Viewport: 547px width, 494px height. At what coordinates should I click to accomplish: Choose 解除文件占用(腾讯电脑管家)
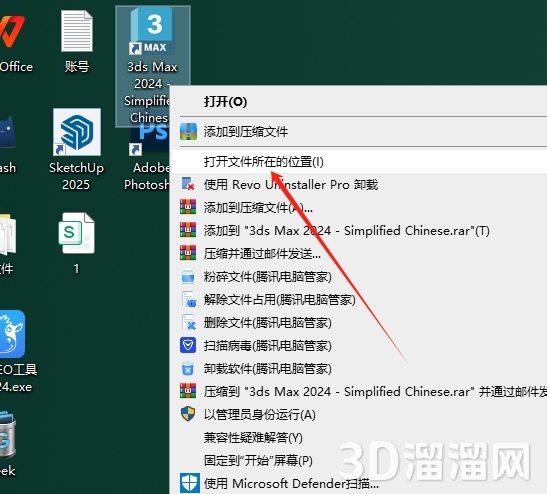[x=359, y=300]
